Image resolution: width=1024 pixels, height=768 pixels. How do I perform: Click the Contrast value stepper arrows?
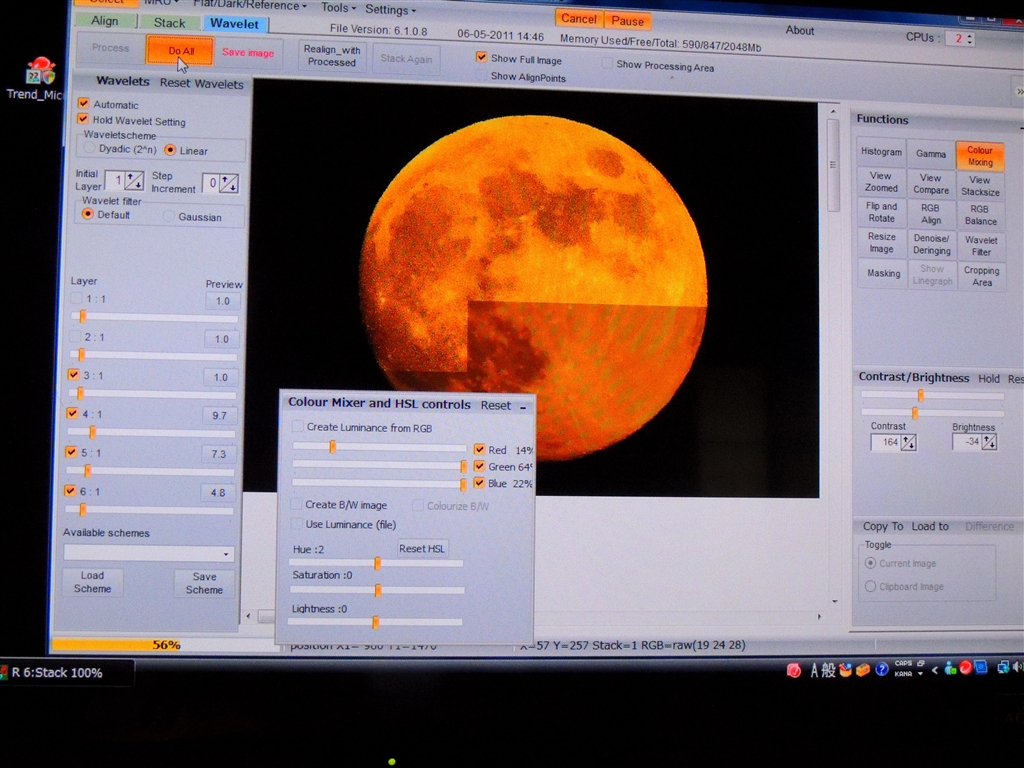908,442
